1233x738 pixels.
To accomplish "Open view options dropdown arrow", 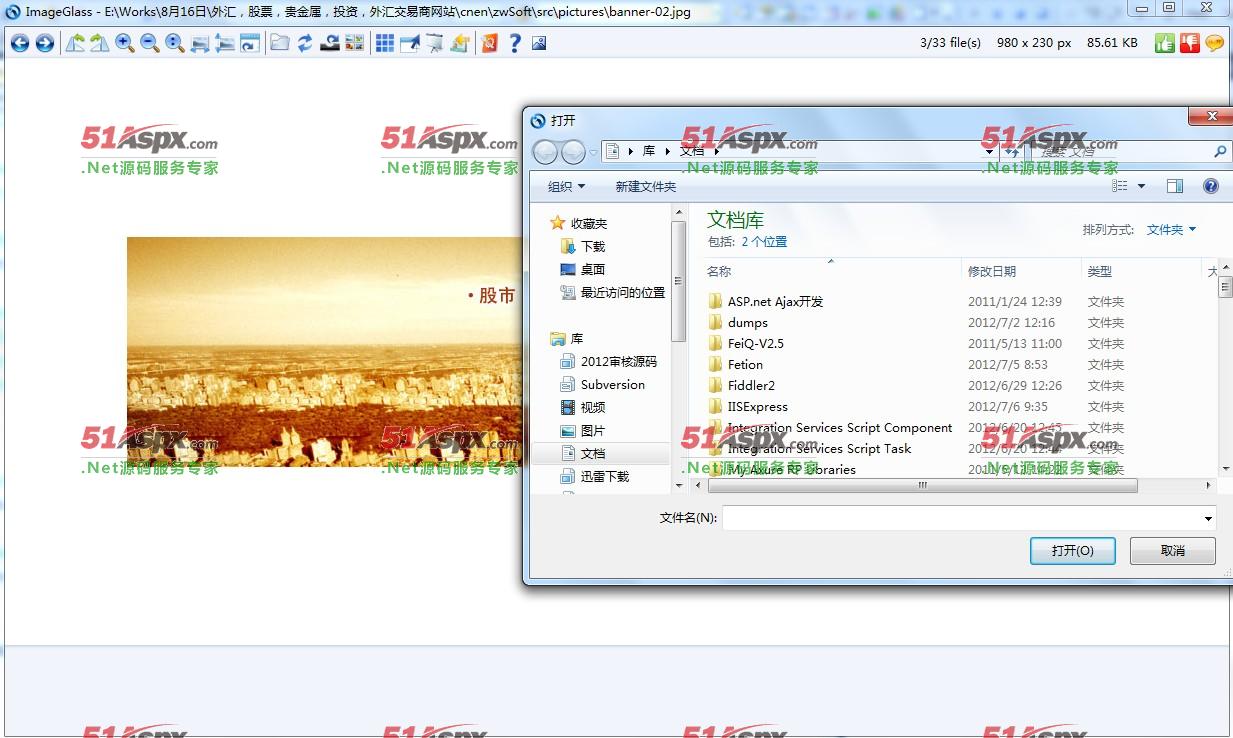I will 1141,186.
